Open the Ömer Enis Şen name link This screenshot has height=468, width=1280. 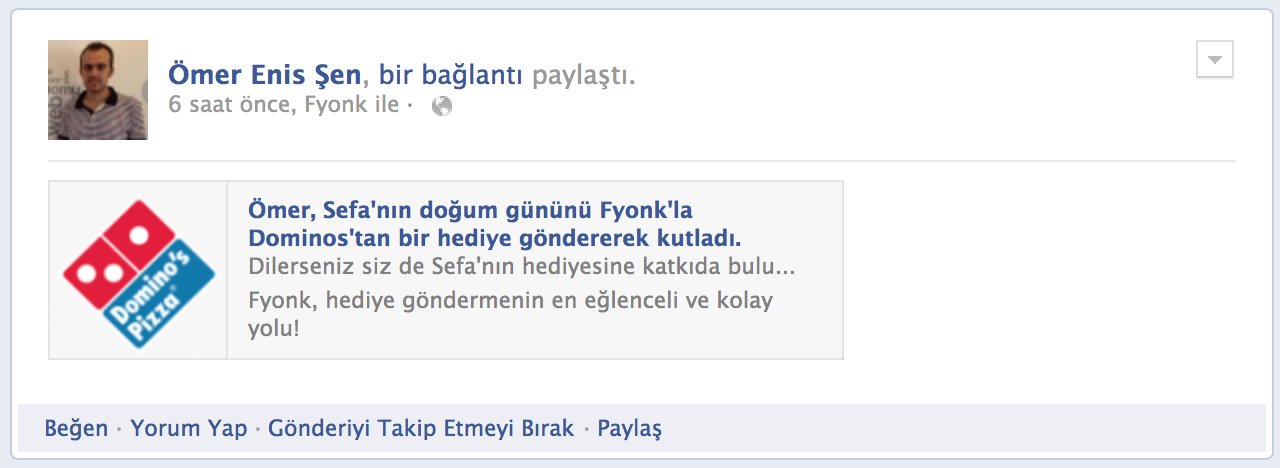click(x=266, y=74)
